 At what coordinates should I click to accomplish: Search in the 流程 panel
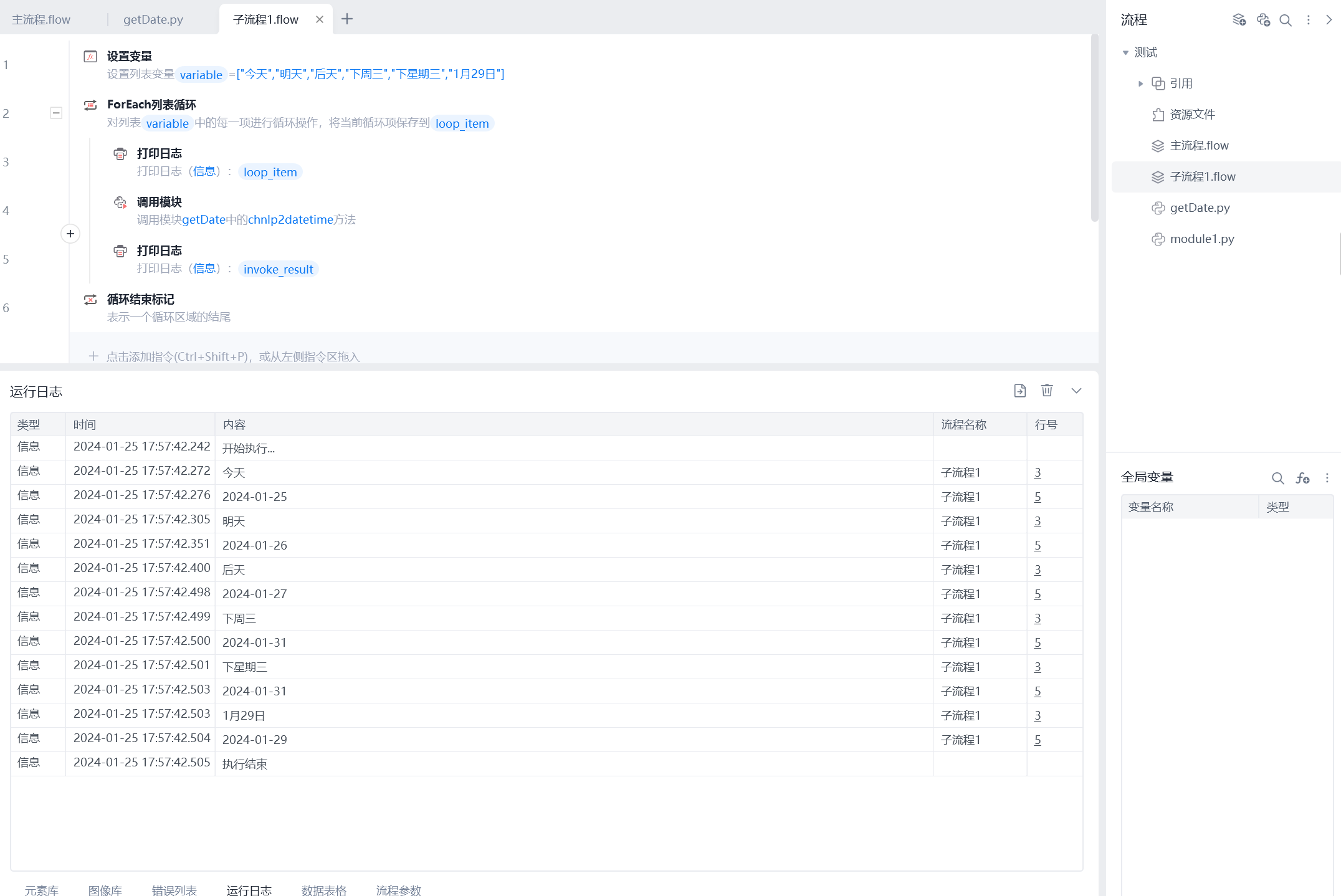coord(1286,20)
